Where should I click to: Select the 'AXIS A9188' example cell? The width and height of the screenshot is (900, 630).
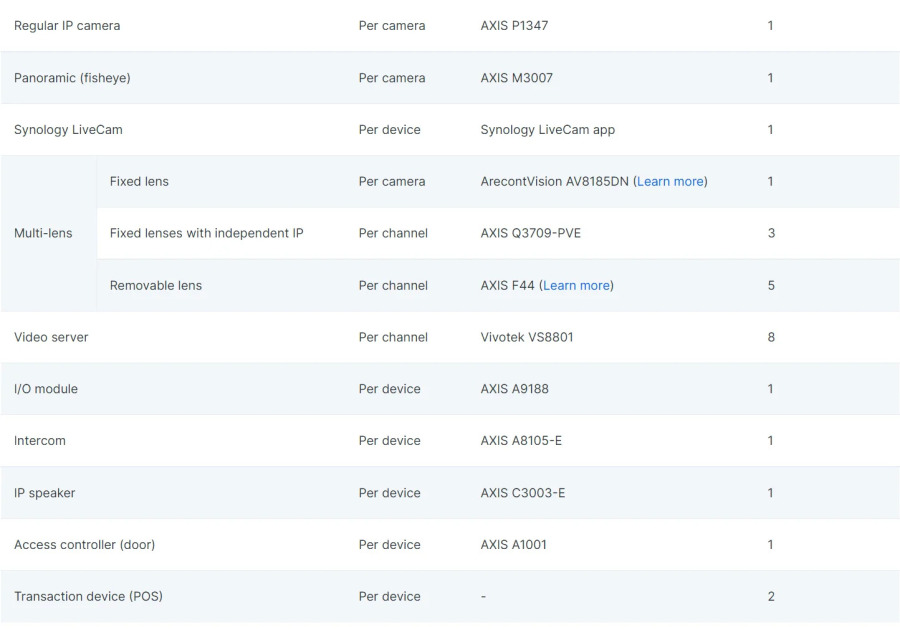coord(514,388)
